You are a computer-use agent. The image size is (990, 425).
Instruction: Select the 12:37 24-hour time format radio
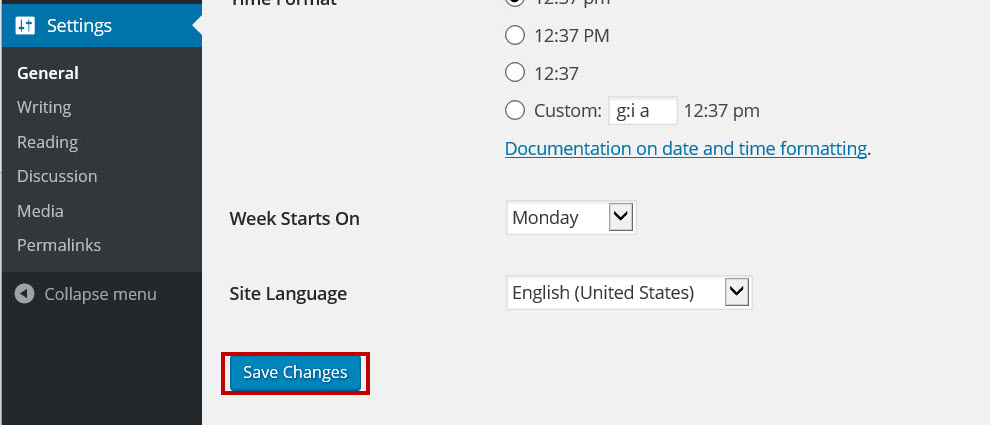click(x=515, y=73)
